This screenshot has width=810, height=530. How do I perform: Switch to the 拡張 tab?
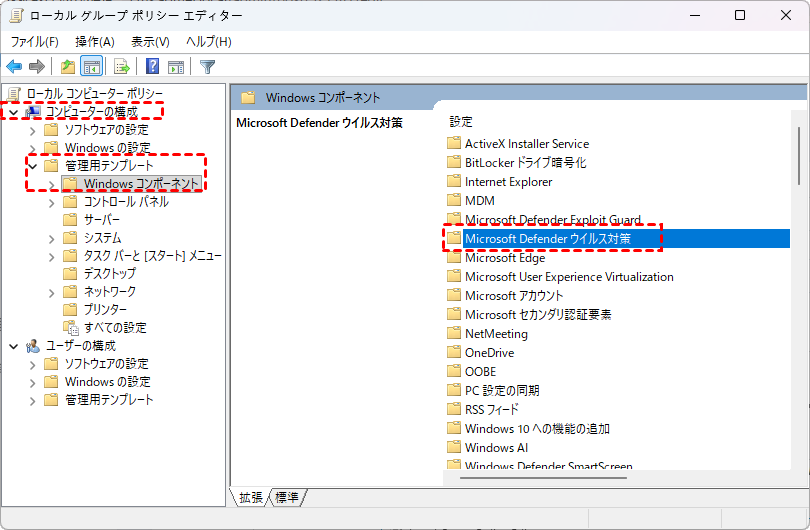coord(250,497)
